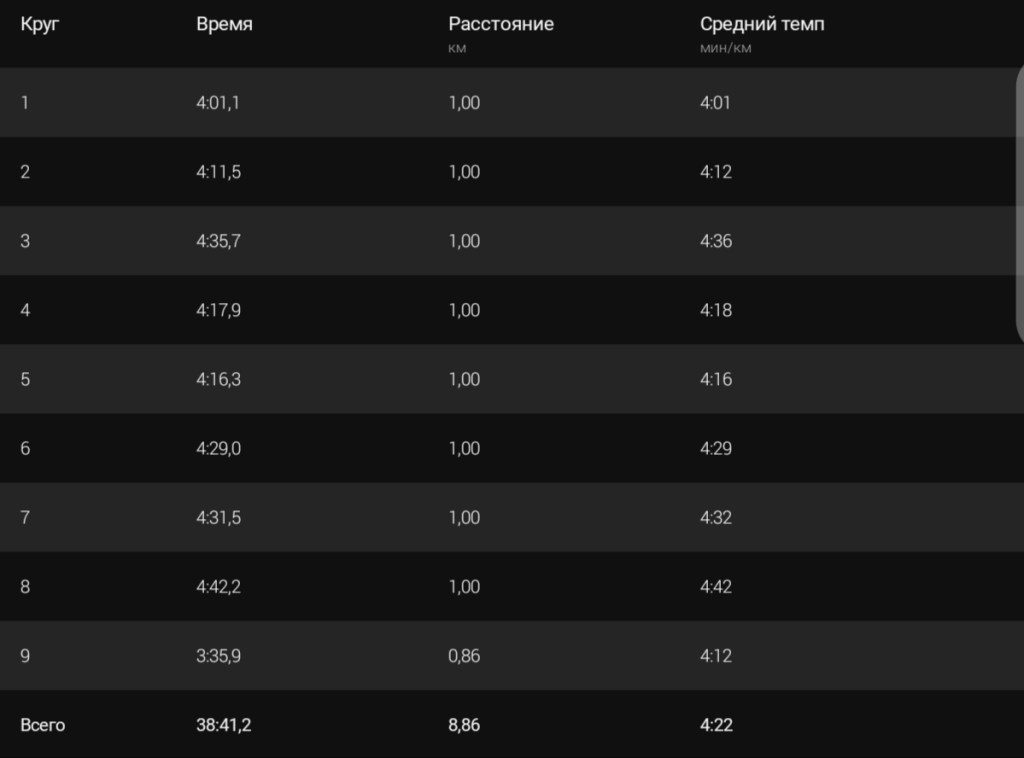1024x758 pixels.
Task: Sort by the Время column header
Action: 224,25
